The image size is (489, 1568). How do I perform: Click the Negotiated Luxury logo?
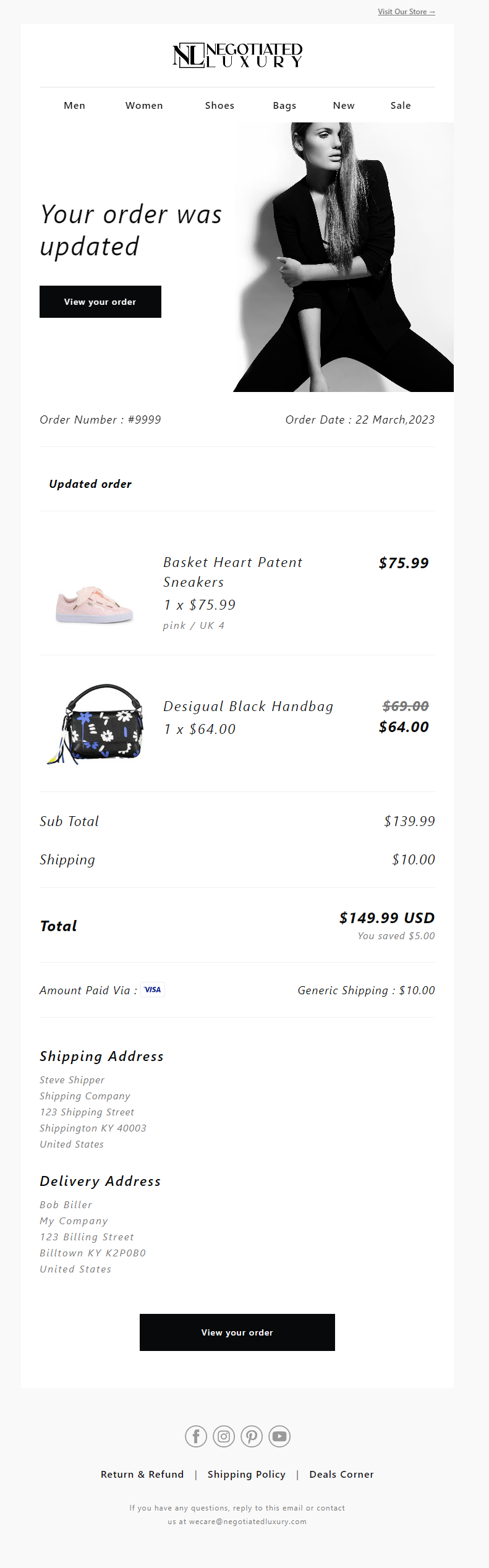coord(237,55)
